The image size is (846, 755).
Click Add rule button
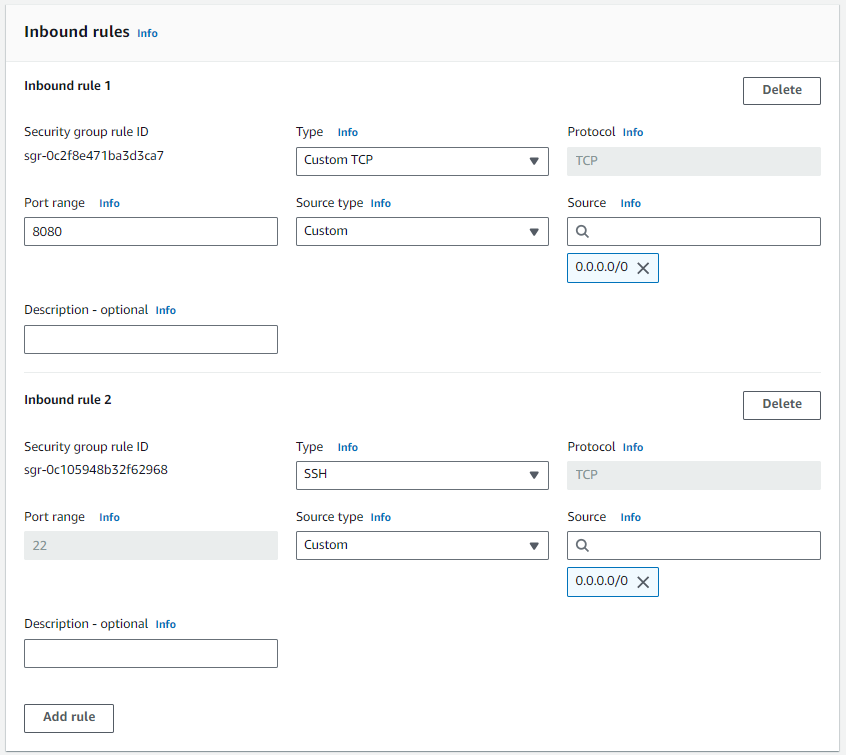point(69,718)
